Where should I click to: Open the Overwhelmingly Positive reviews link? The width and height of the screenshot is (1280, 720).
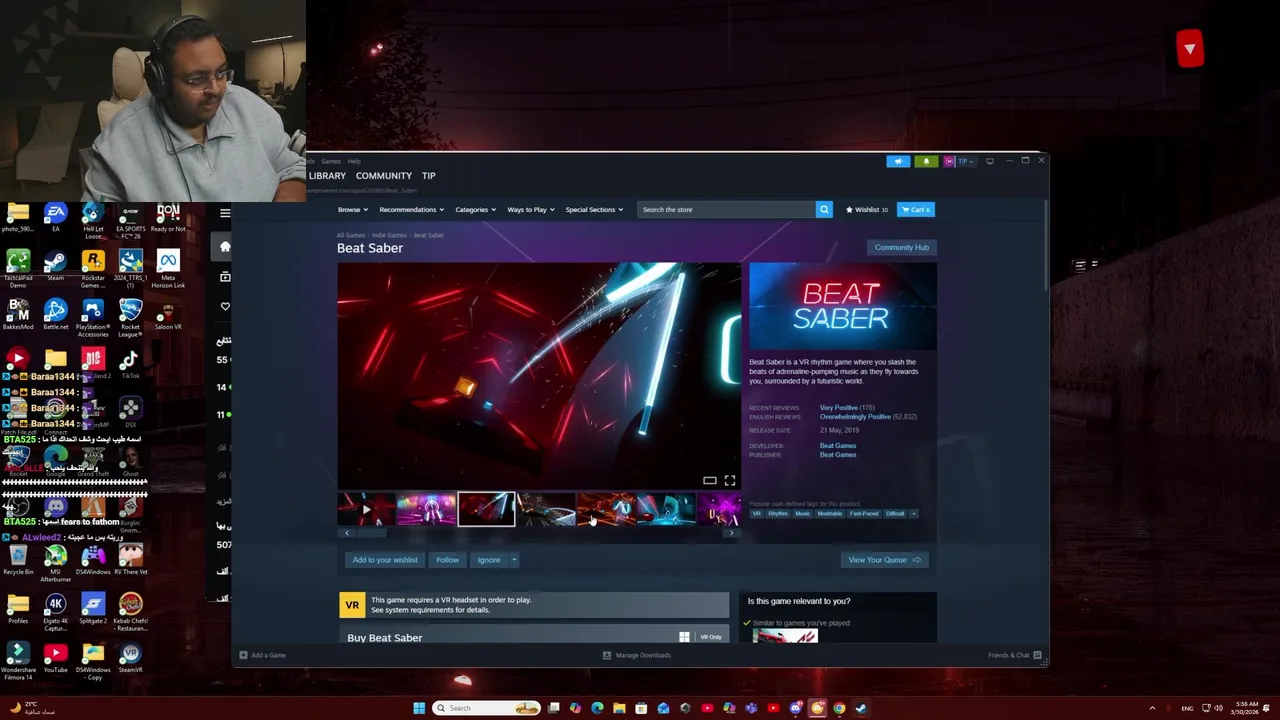(x=855, y=417)
